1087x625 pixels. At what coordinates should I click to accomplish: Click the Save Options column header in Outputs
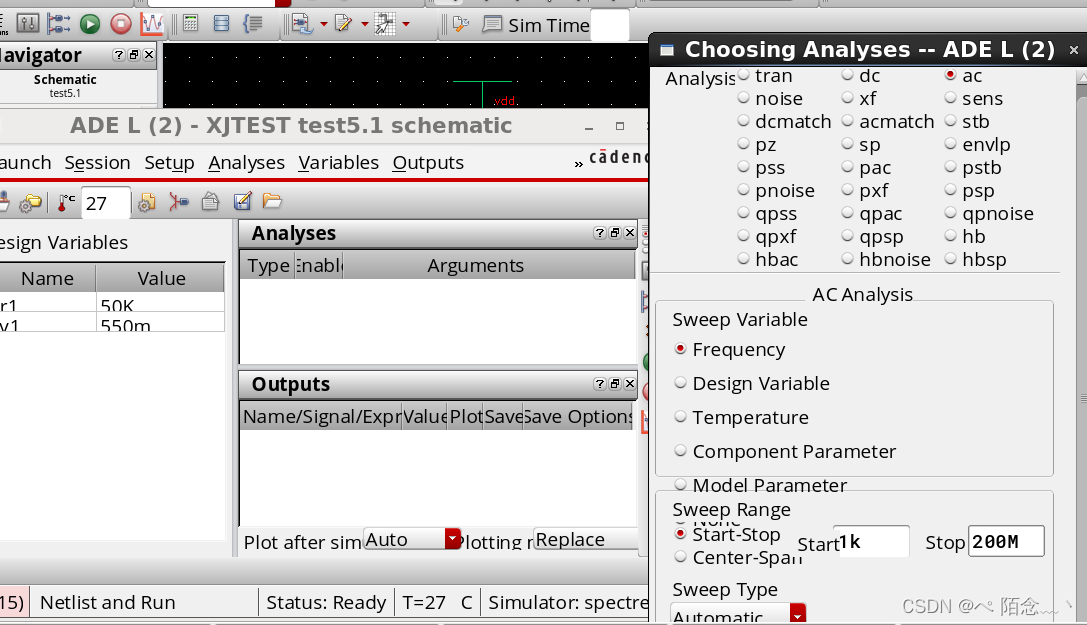click(577, 416)
